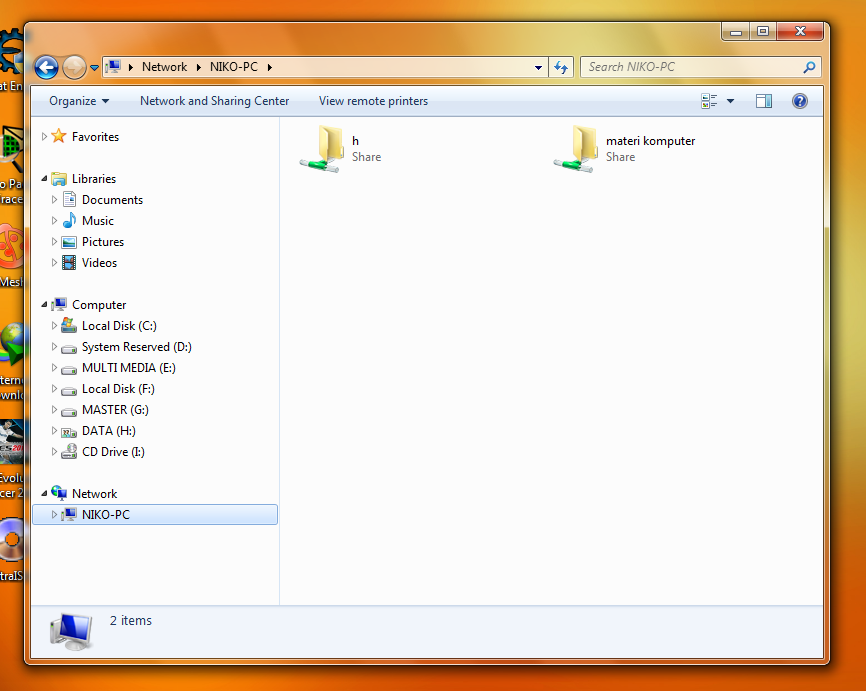
Task: Click the Videos filmstrip icon
Action: click(69, 262)
